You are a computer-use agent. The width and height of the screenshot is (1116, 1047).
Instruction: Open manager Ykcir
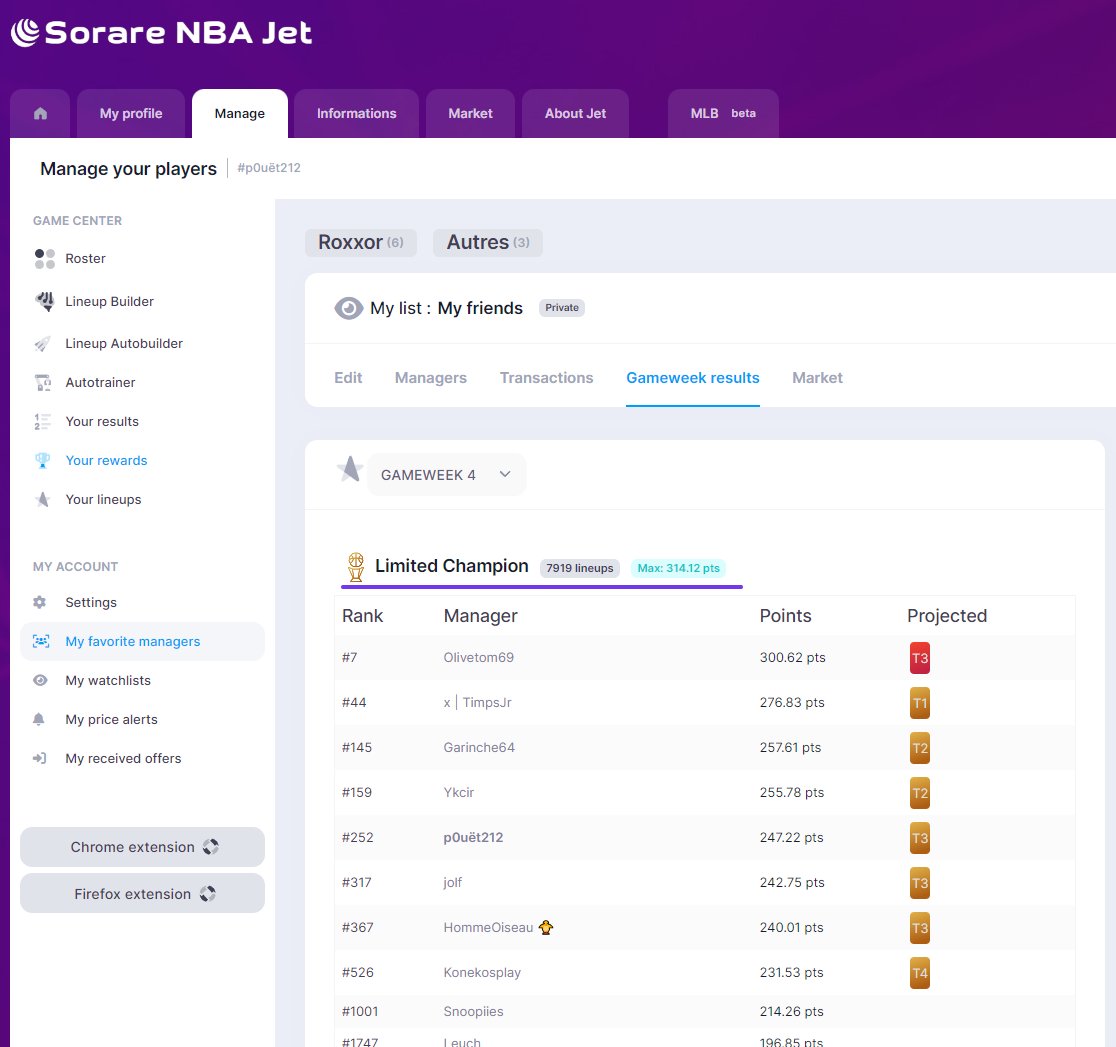tap(458, 792)
